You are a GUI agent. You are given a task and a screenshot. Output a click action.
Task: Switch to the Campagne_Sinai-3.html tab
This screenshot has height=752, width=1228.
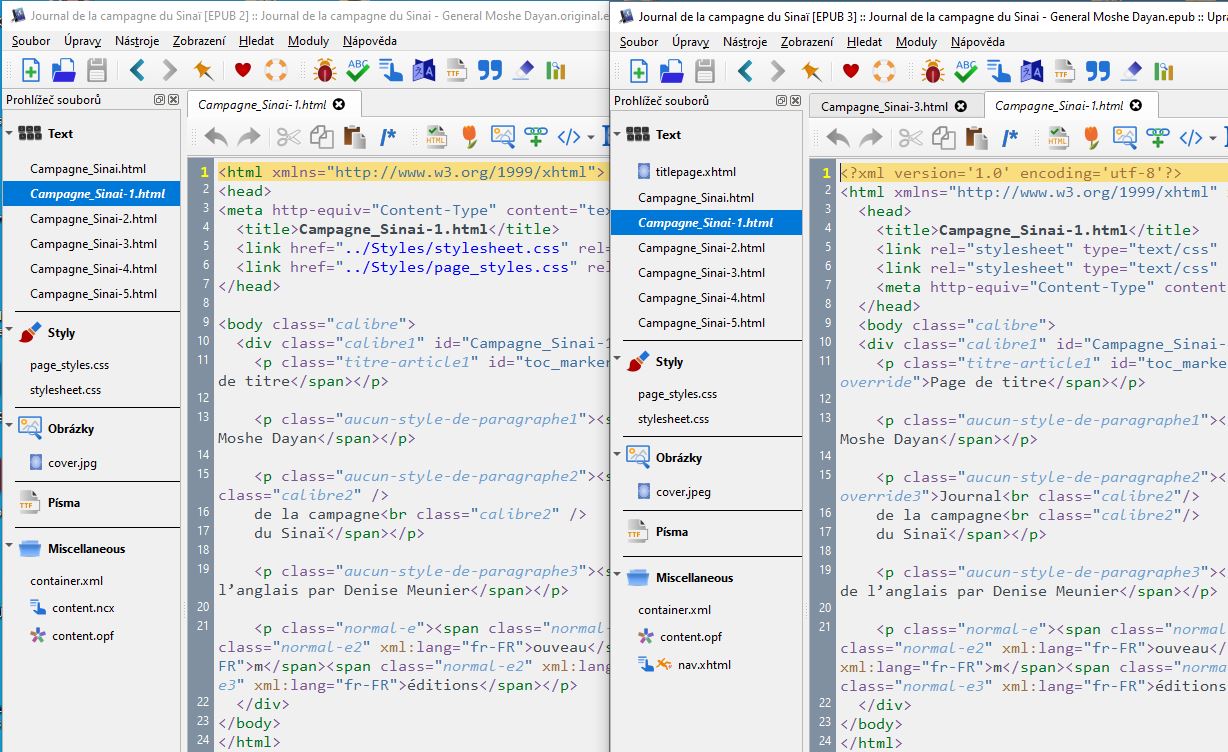pyautogui.click(x=884, y=106)
